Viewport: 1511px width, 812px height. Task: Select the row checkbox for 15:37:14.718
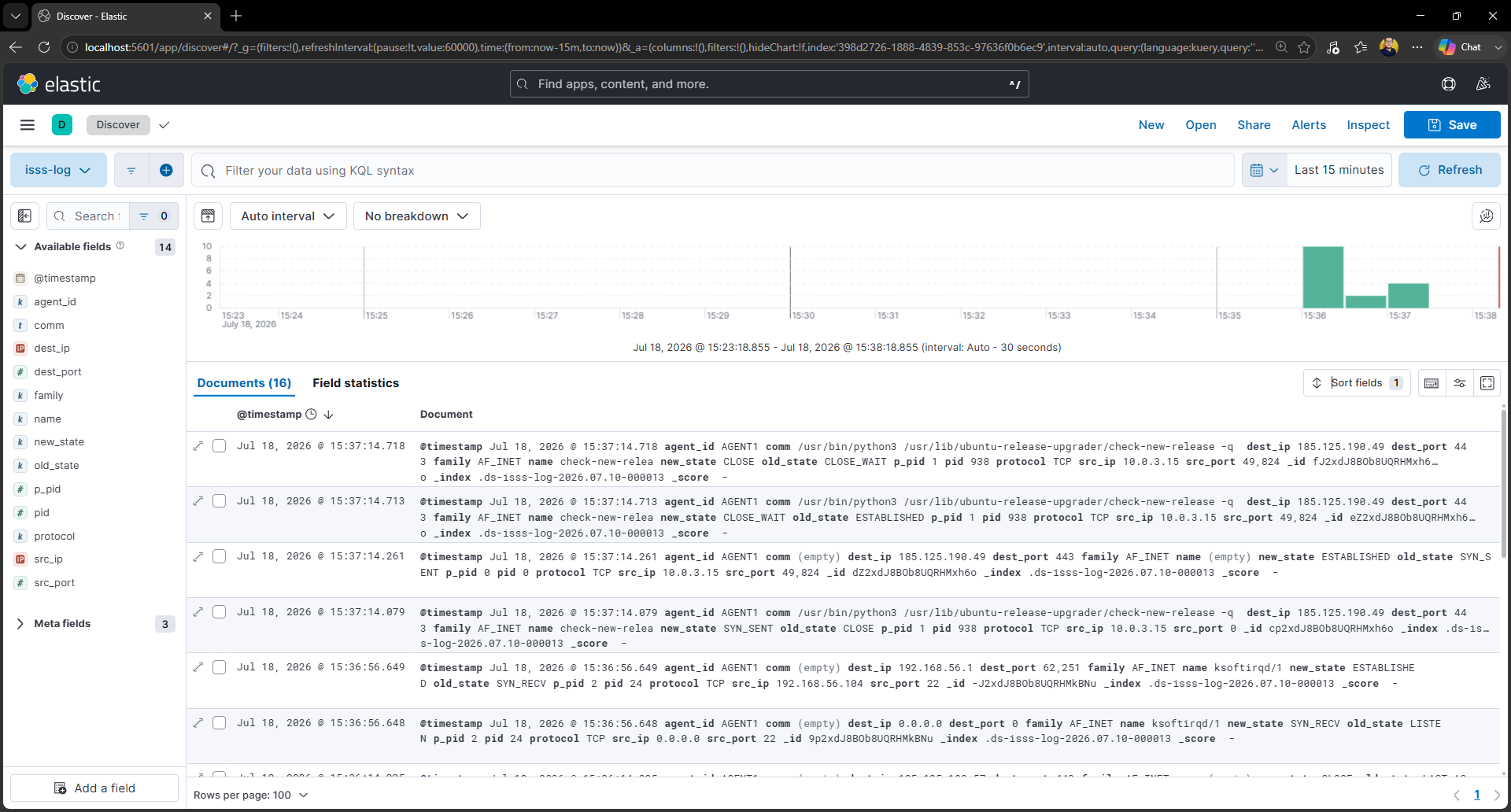[220, 446]
